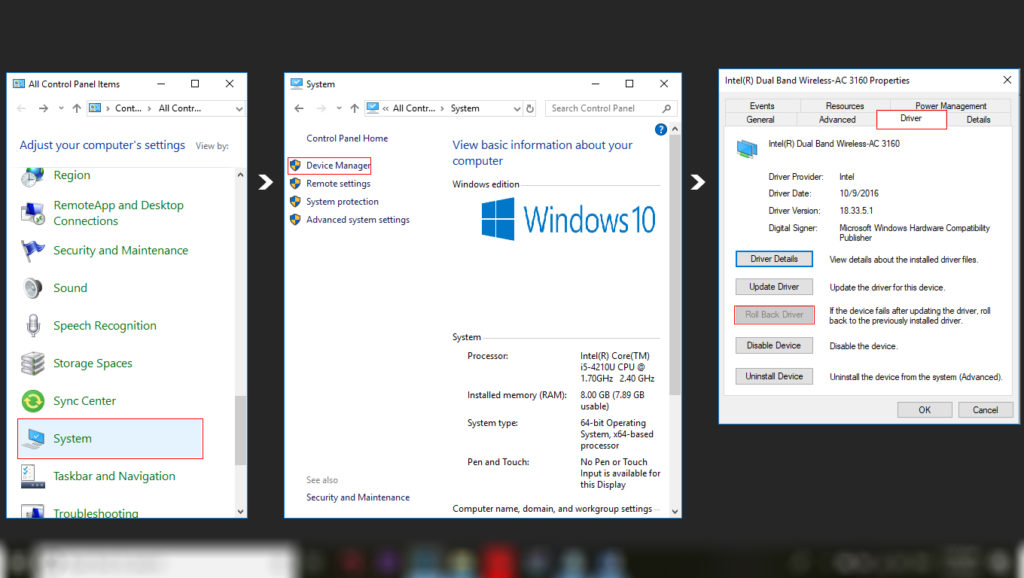Viewport: 1024px width, 578px height.
Task: Open the Region globe icon
Action: 33,176
